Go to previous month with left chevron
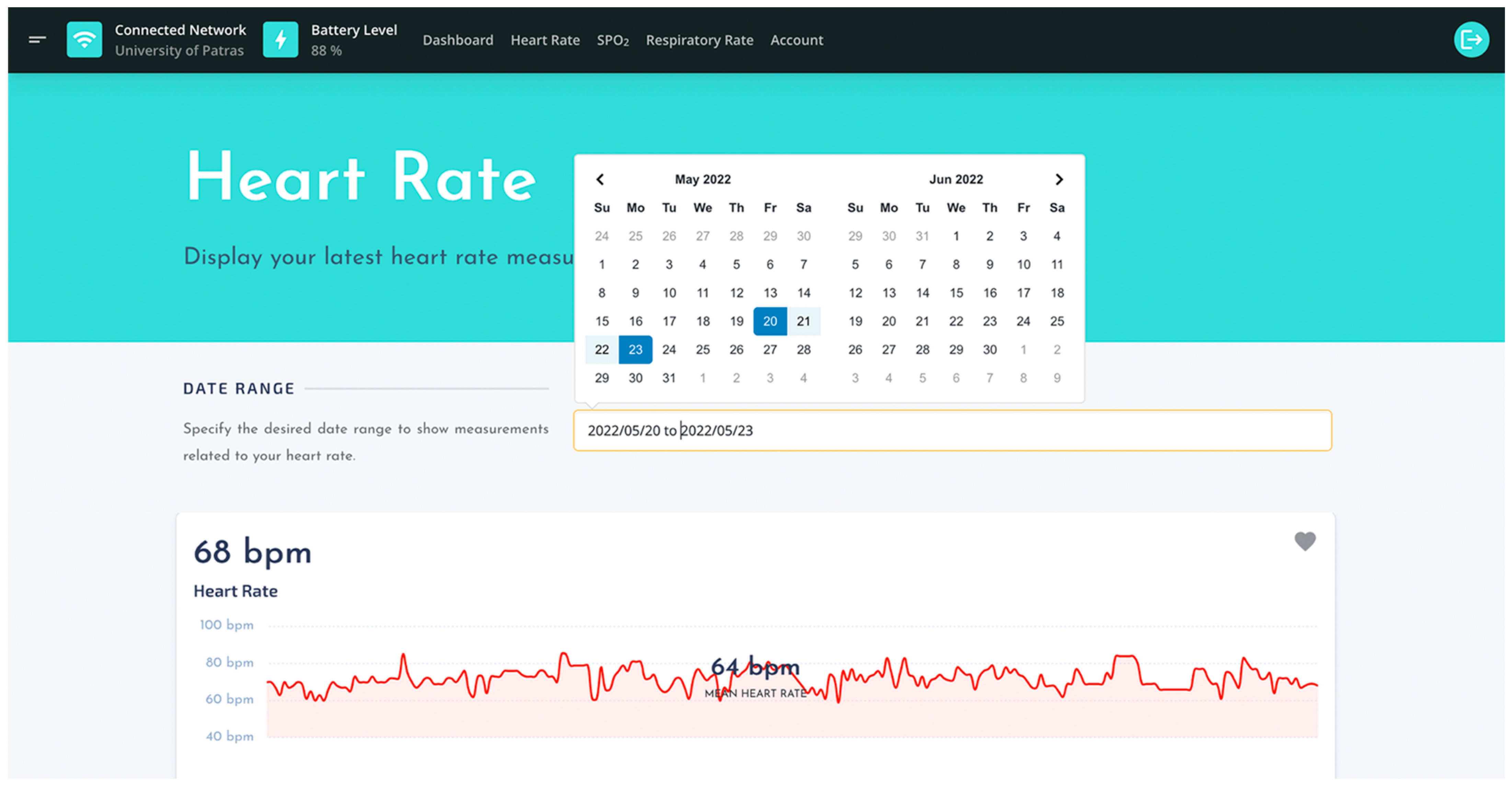 [600, 179]
